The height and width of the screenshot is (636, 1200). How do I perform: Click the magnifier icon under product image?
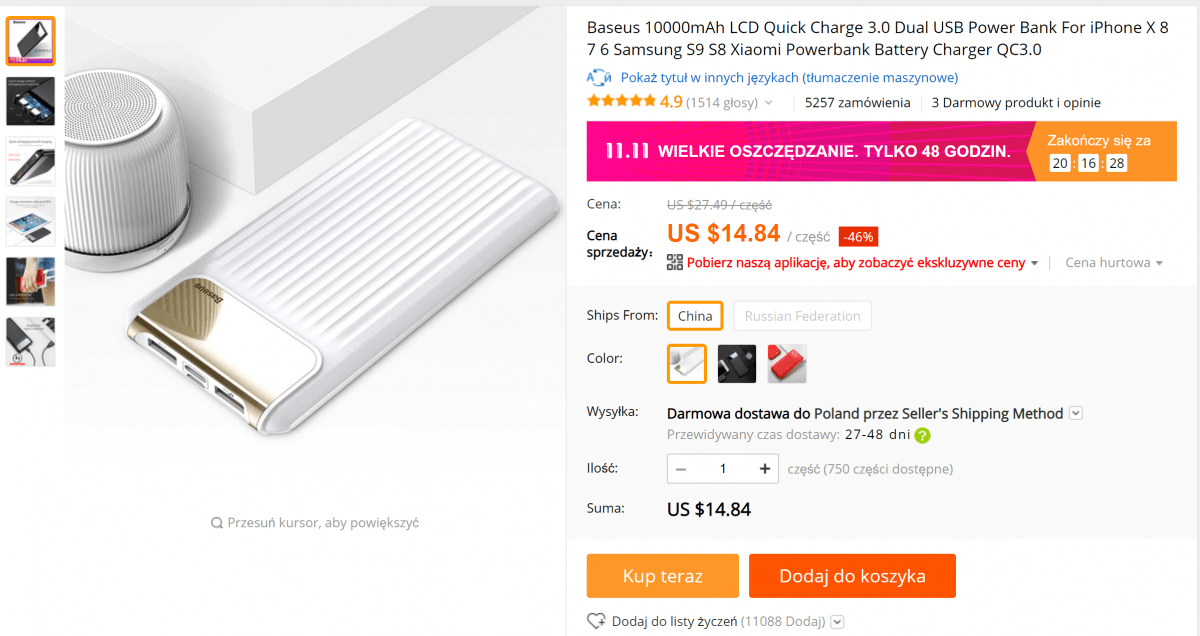(216, 523)
